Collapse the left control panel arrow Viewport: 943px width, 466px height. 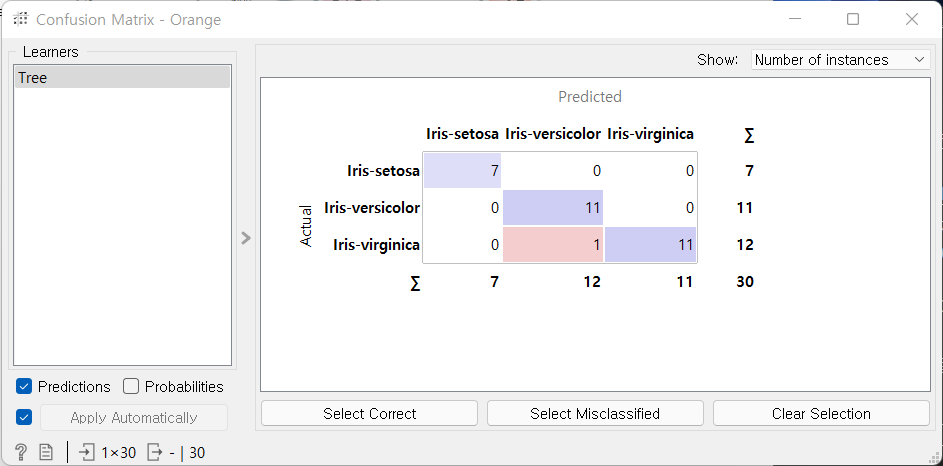point(246,238)
